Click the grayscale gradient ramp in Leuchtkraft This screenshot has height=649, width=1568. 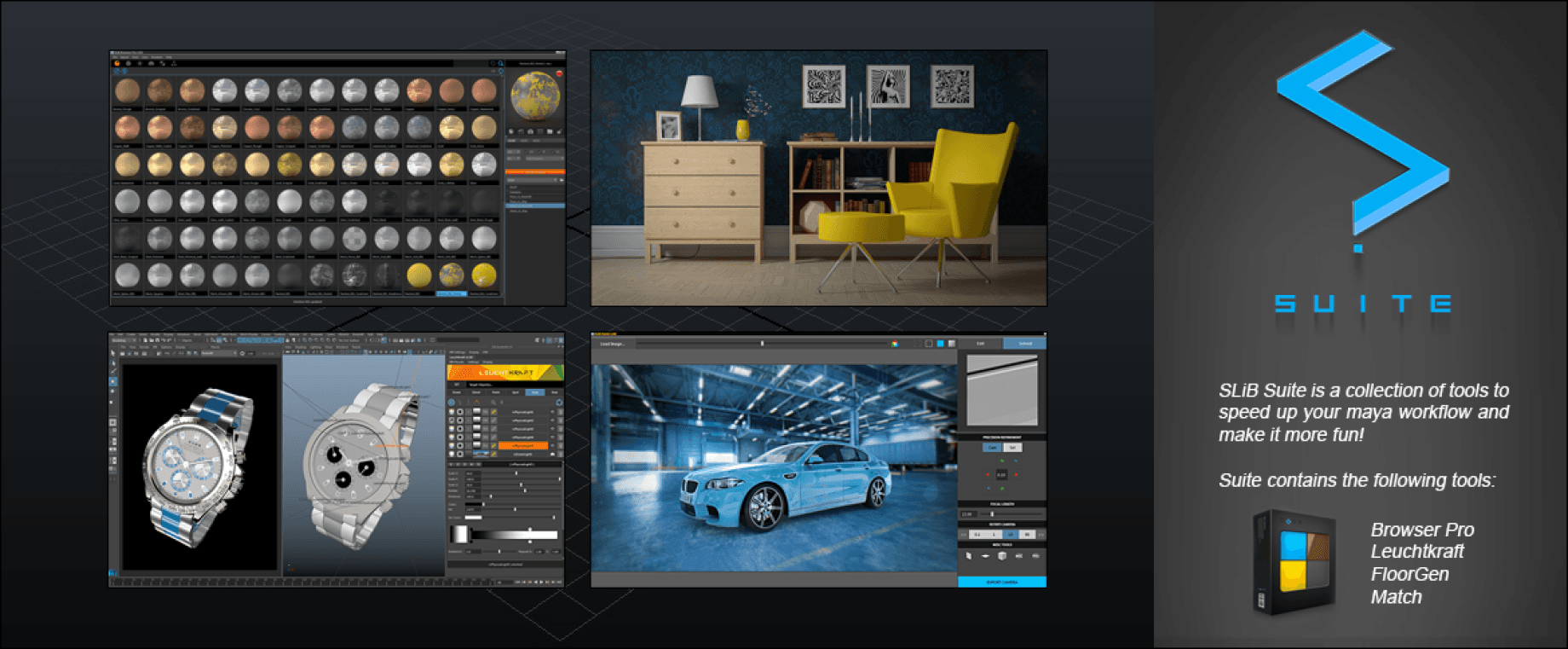coord(515,535)
